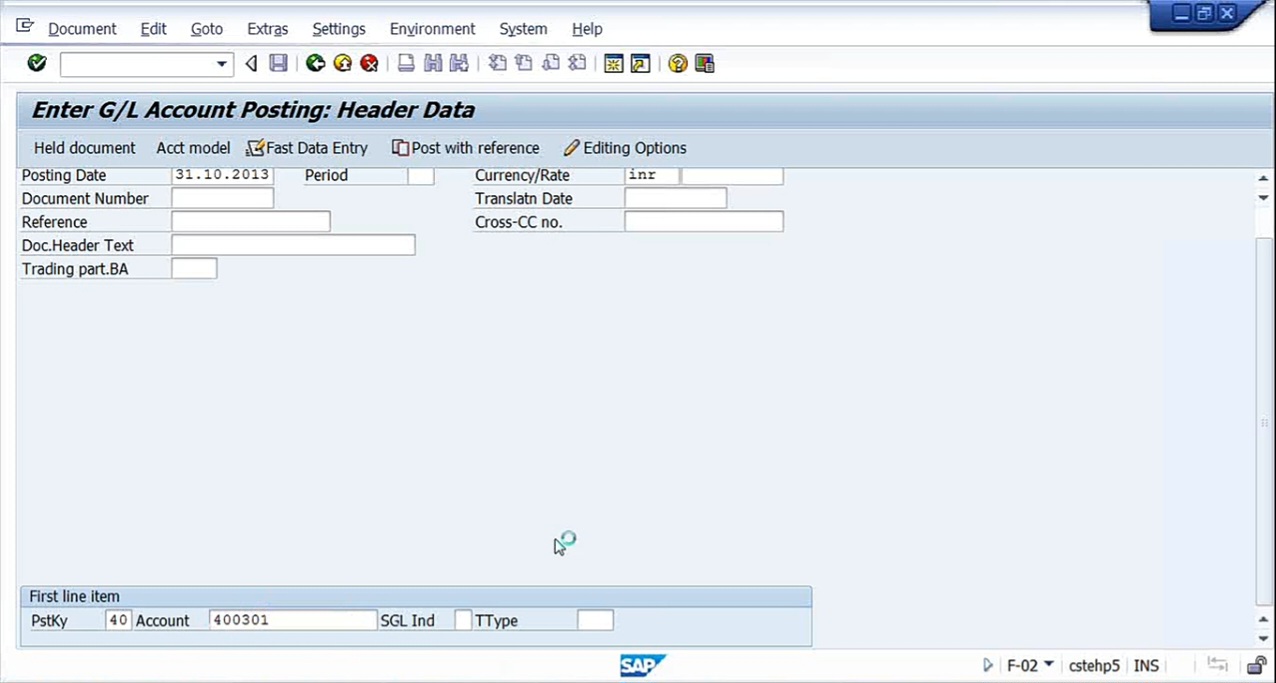This screenshot has height=683, width=1276.
Task: Click the Post with reference button
Action: (466, 148)
